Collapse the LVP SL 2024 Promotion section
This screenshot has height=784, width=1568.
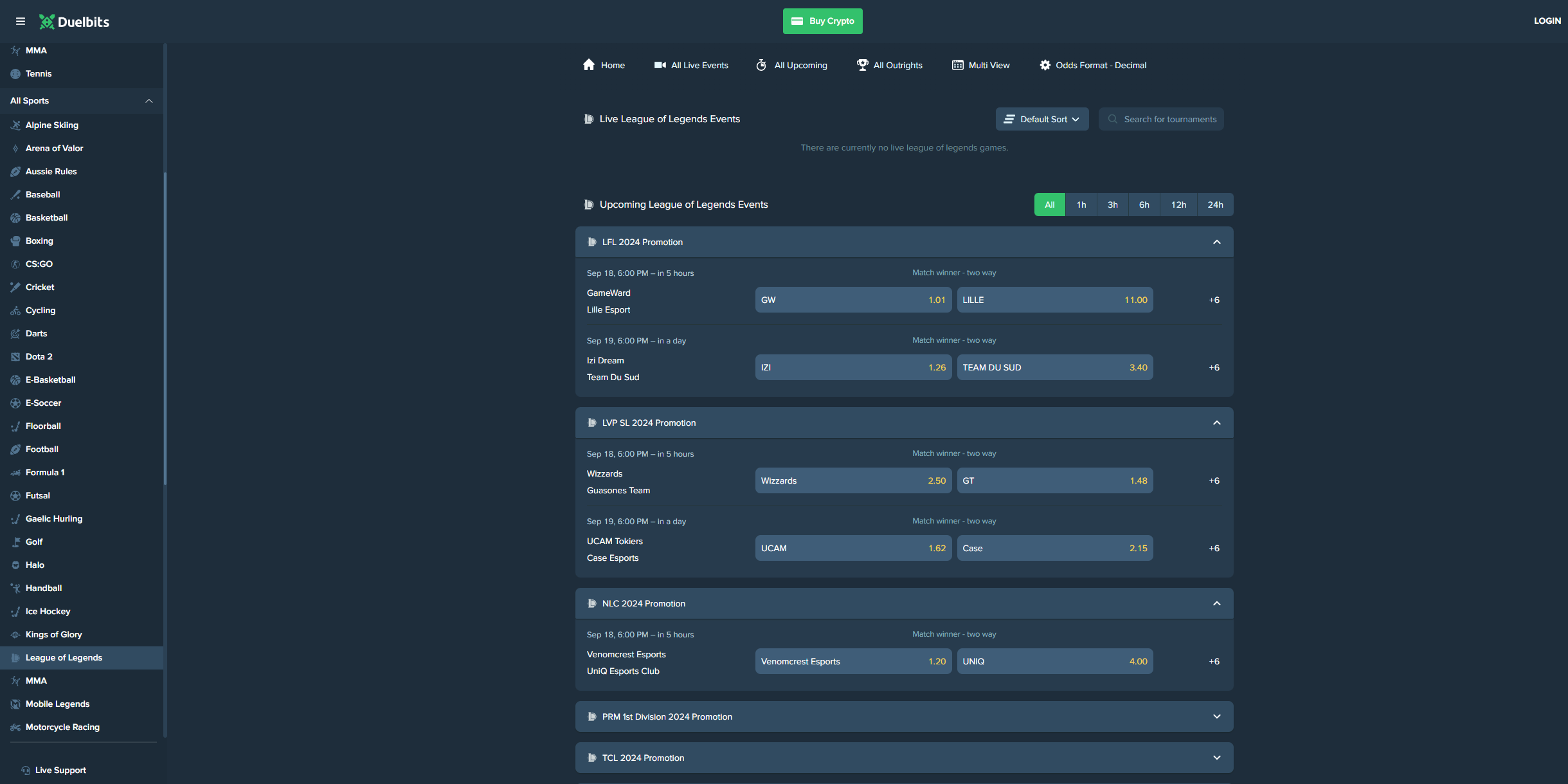coord(1217,423)
